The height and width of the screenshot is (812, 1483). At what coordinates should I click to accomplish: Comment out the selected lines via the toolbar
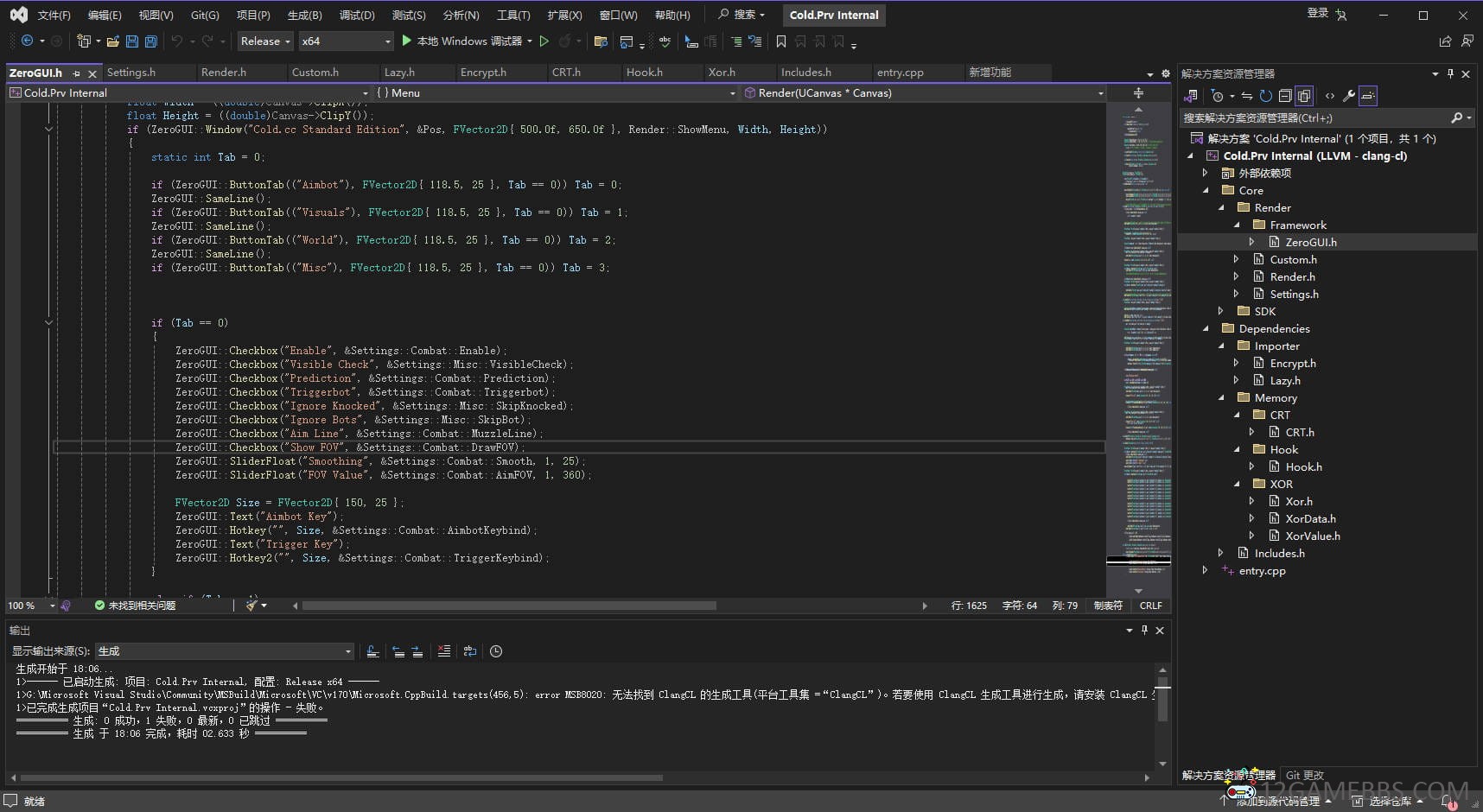pos(736,41)
